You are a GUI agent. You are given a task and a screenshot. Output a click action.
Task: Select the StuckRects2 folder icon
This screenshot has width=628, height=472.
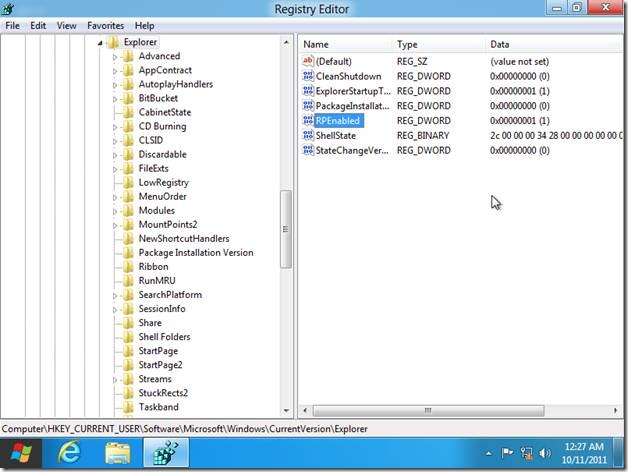[x=128, y=393]
